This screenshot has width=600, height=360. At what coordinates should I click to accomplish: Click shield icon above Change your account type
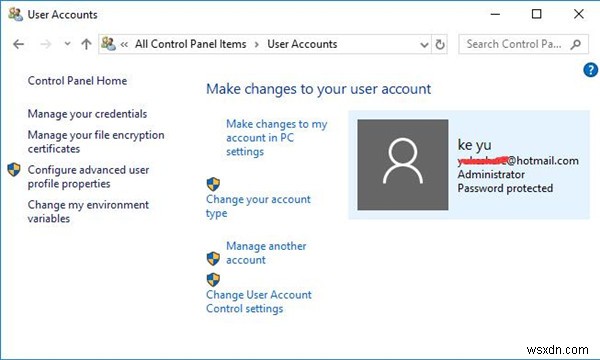(213, 184)
